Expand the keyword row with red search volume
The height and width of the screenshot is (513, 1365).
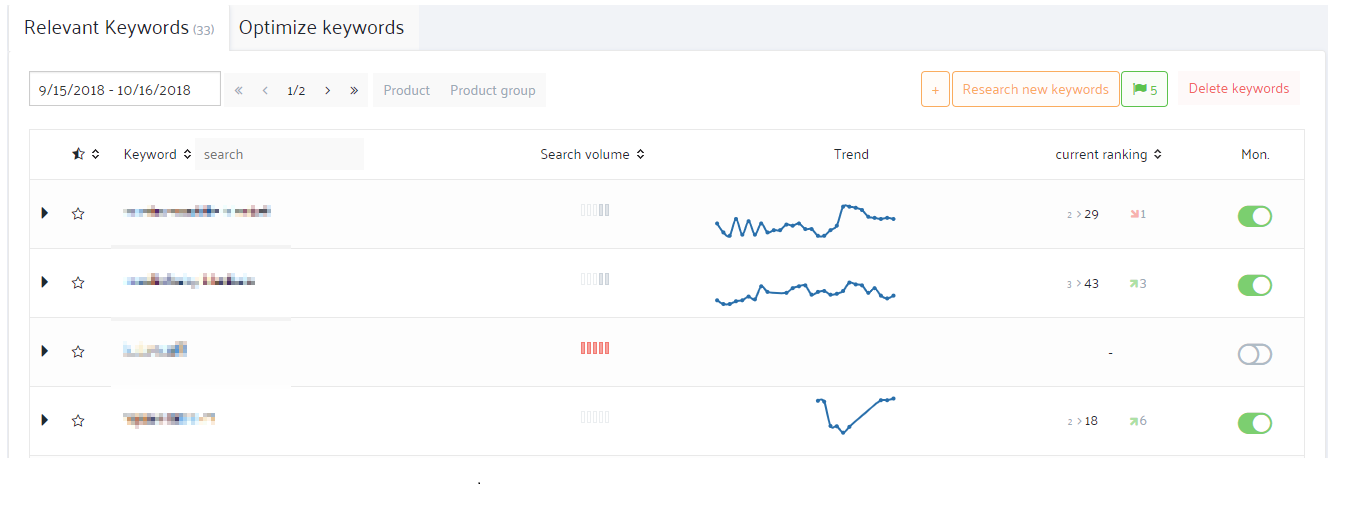(44, 351)
